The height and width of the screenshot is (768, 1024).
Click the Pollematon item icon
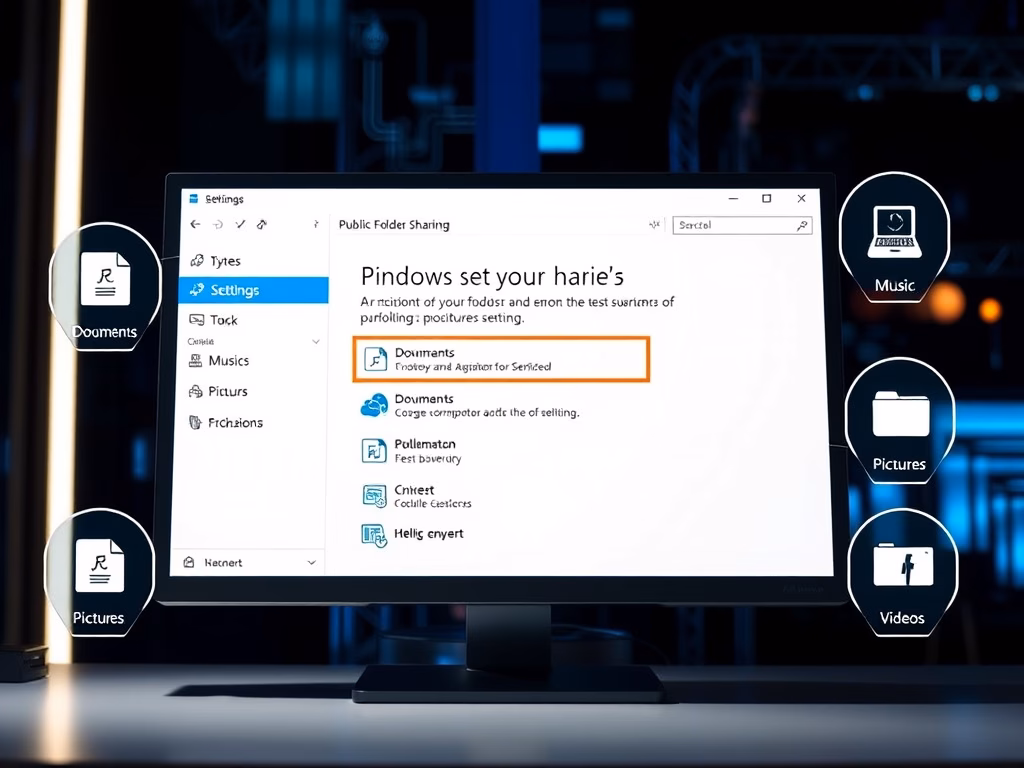point(373,450)
